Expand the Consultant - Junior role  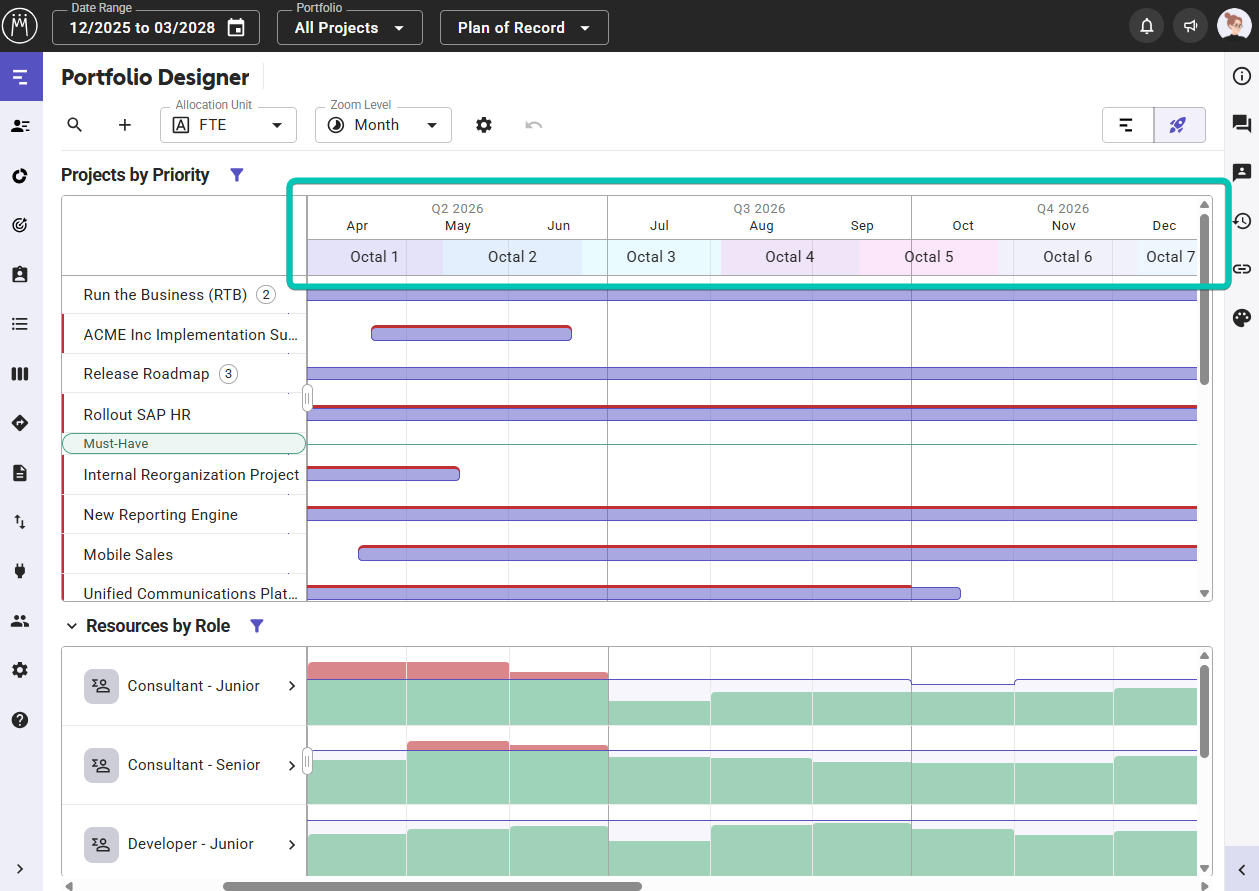pyautogui.click(x=292, y=686)
